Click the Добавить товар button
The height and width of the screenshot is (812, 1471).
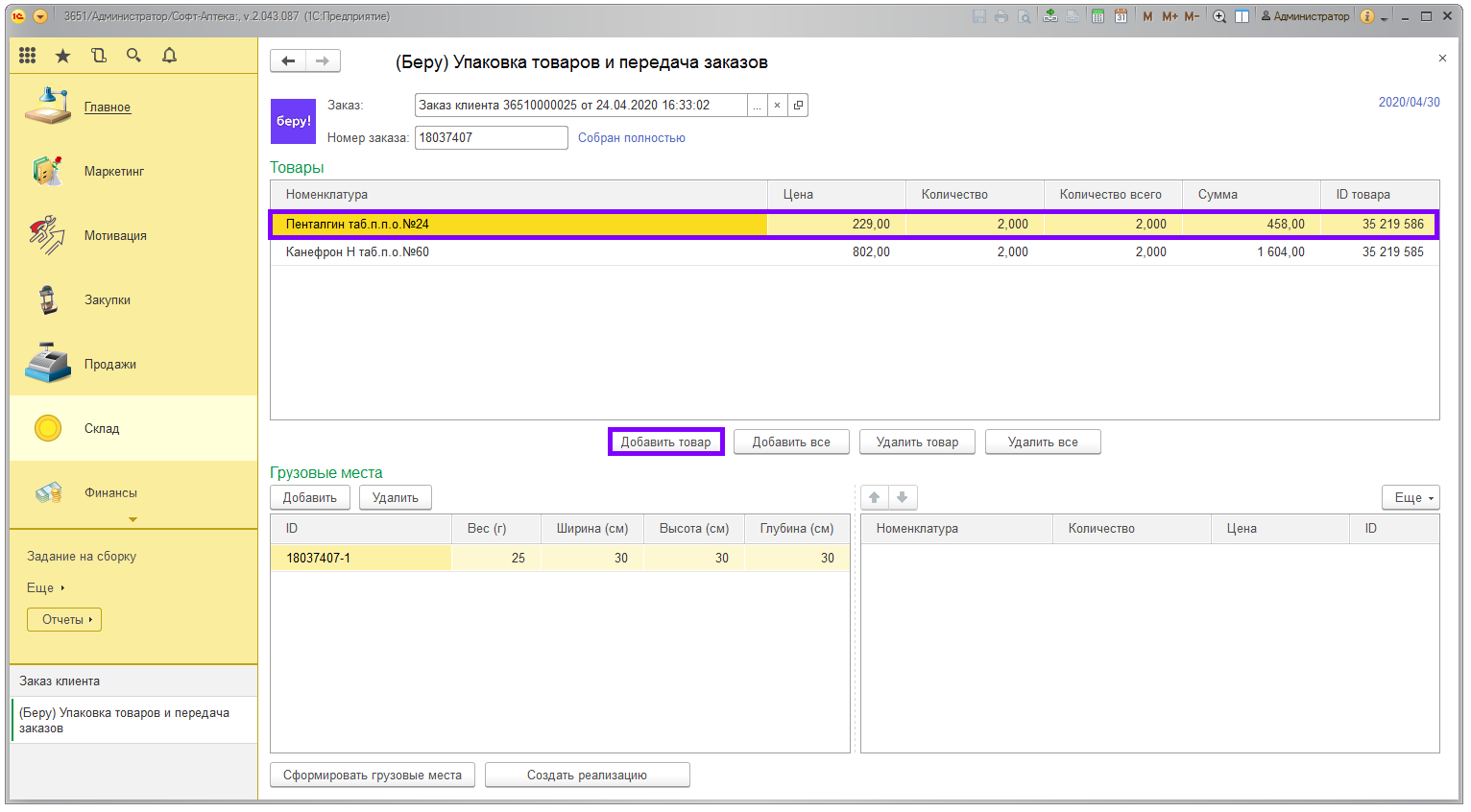click(665, 442)
